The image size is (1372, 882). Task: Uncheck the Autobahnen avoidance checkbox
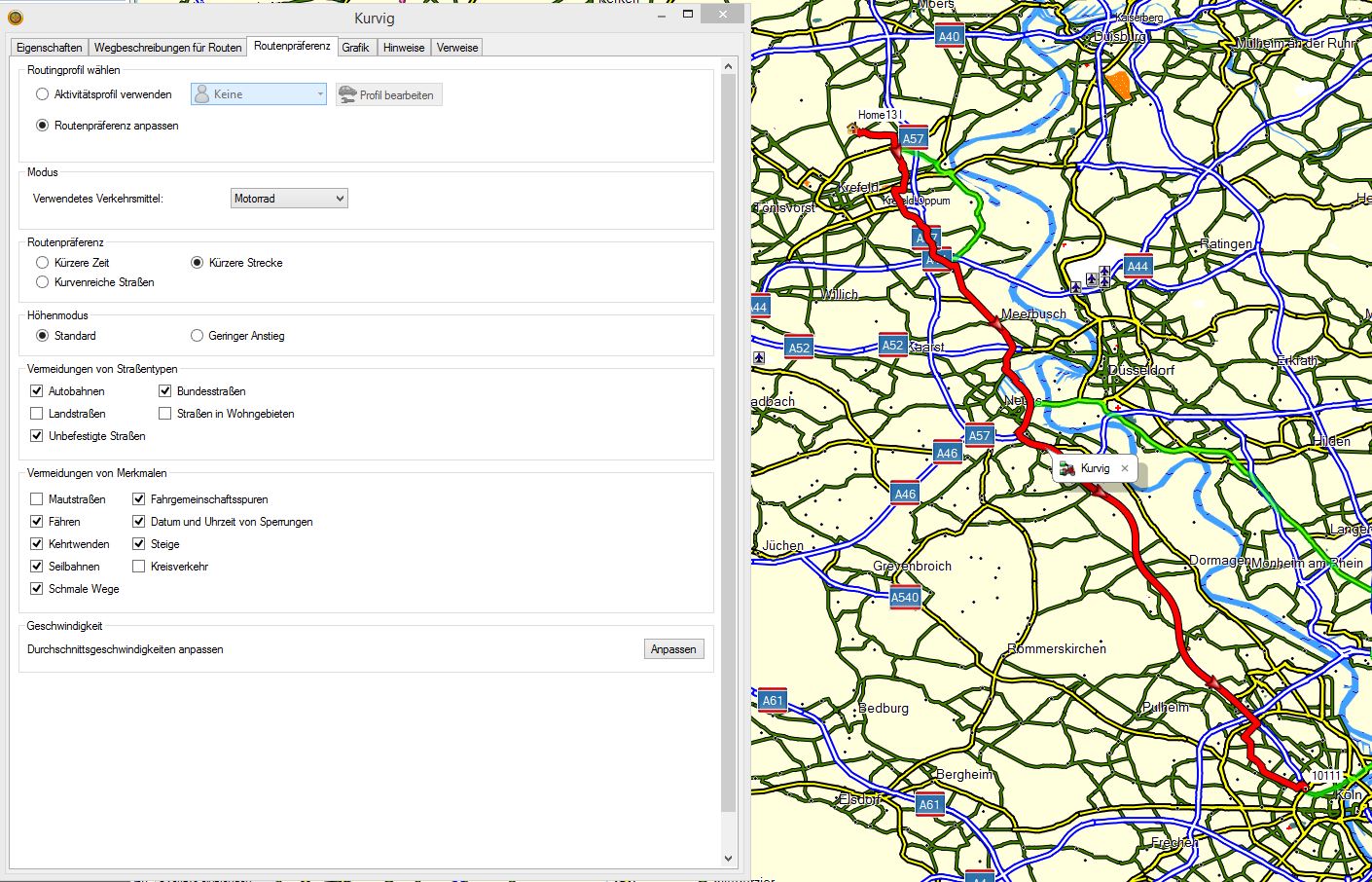(x=37, y=391)
